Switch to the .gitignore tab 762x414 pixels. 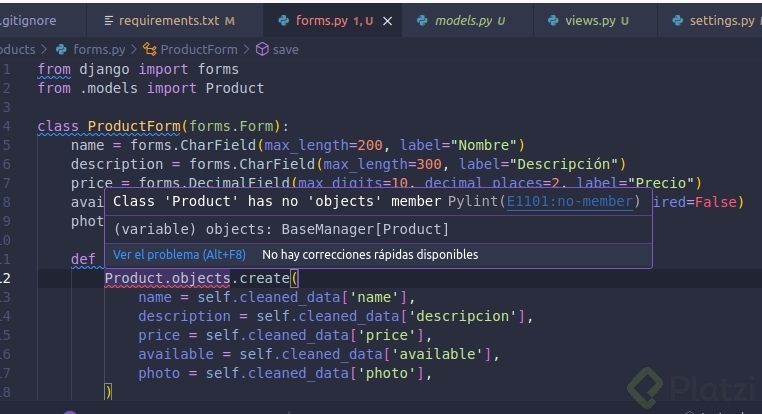(29, 20)
